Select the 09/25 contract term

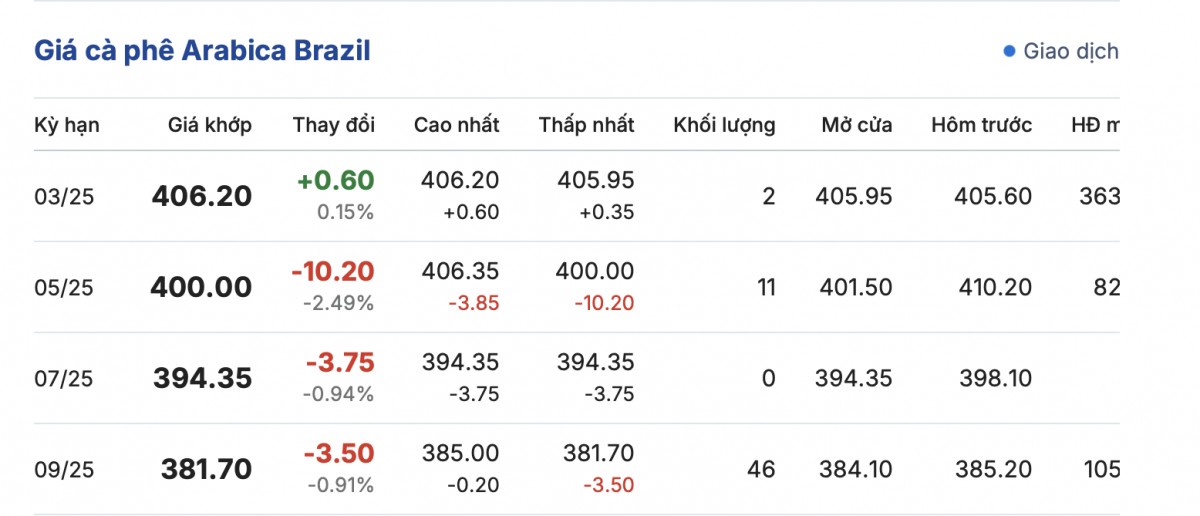pyautogui.click(x=64, y=469)
